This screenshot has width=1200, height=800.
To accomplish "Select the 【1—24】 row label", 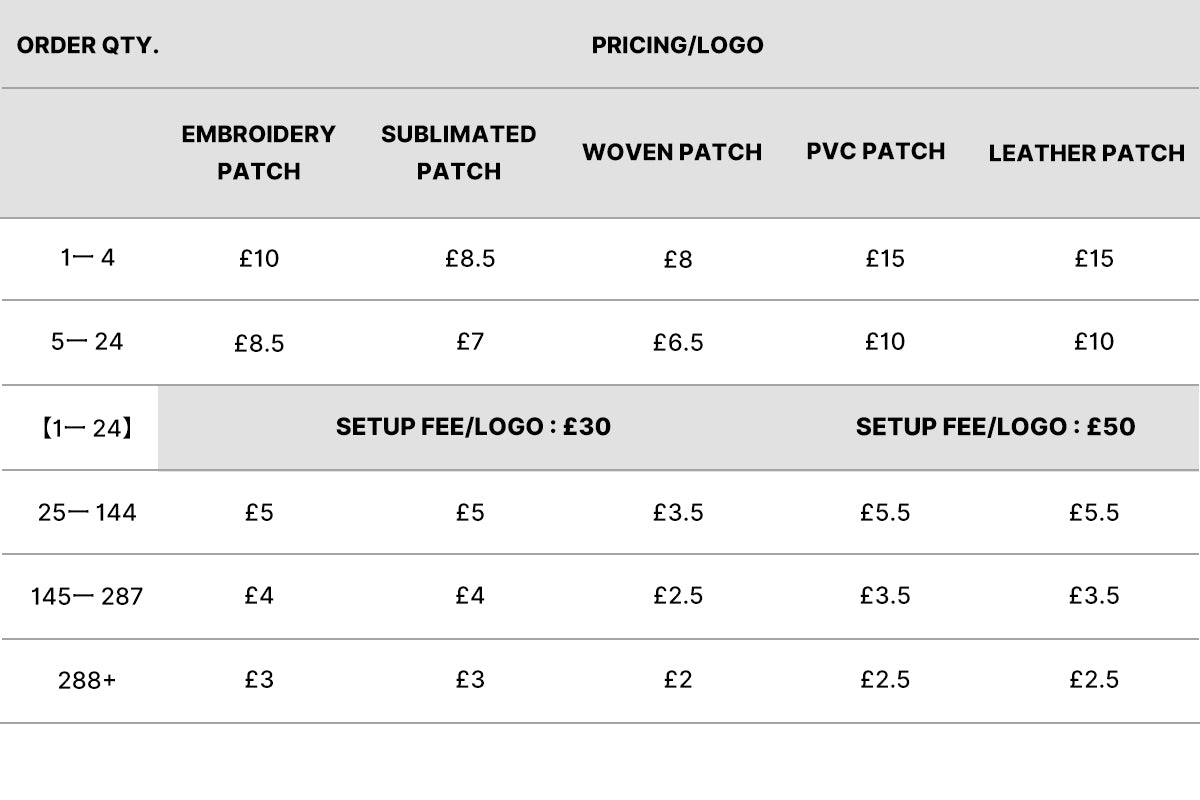I will point(86,428).
